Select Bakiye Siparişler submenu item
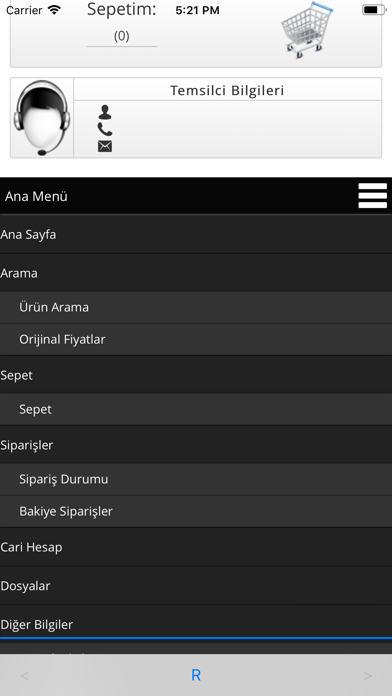This screenshot has height=696, width=392. click(196, 511)
